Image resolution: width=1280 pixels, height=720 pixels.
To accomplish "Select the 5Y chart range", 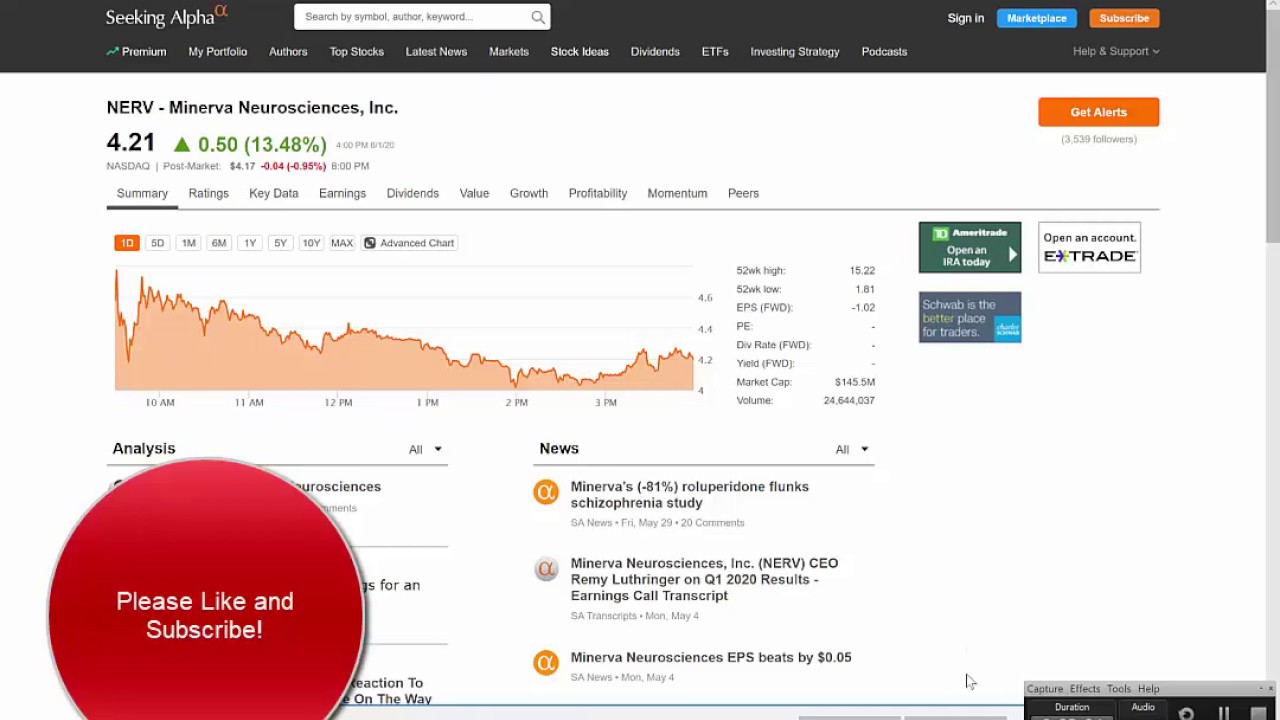I will coord(280,243).
